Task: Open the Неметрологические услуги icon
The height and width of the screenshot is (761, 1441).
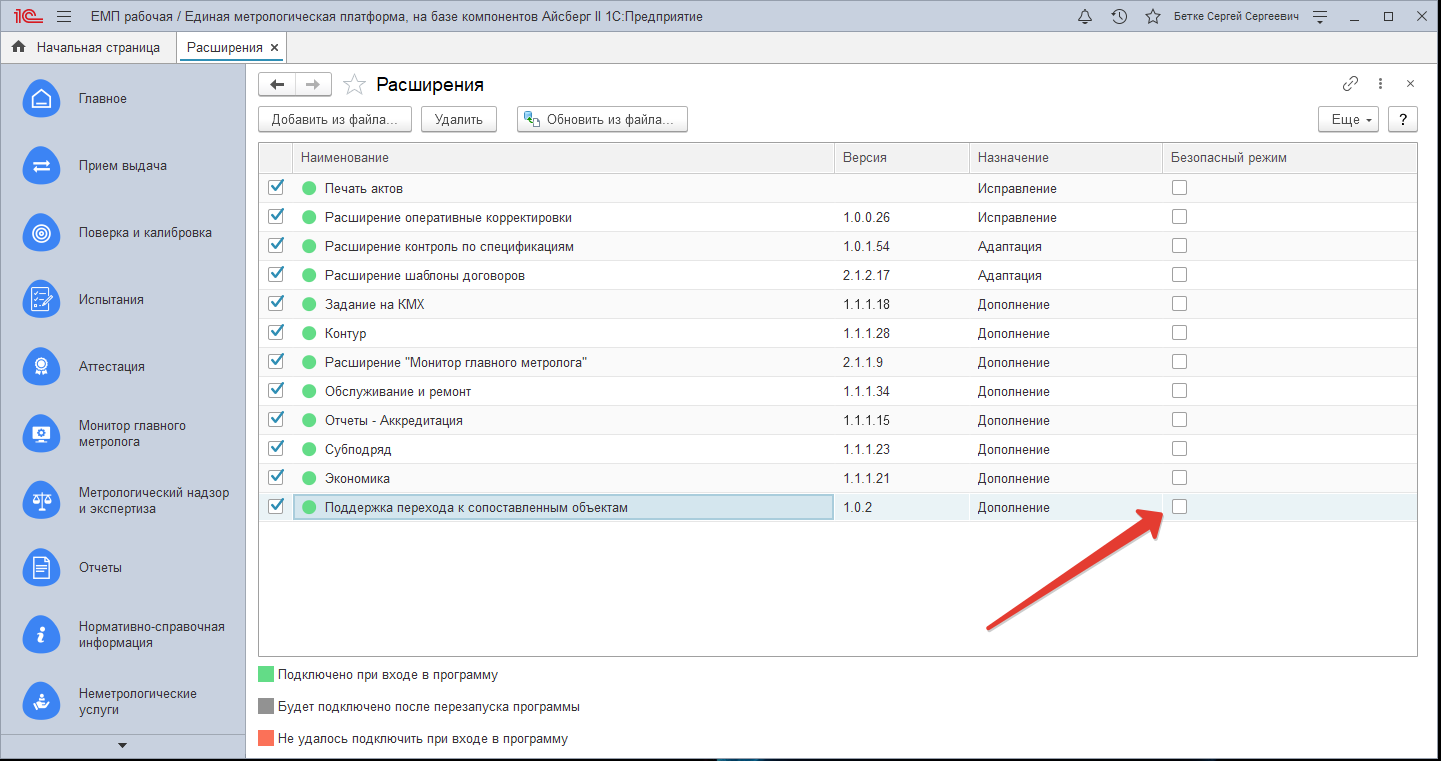Action: tap(41, 701)
